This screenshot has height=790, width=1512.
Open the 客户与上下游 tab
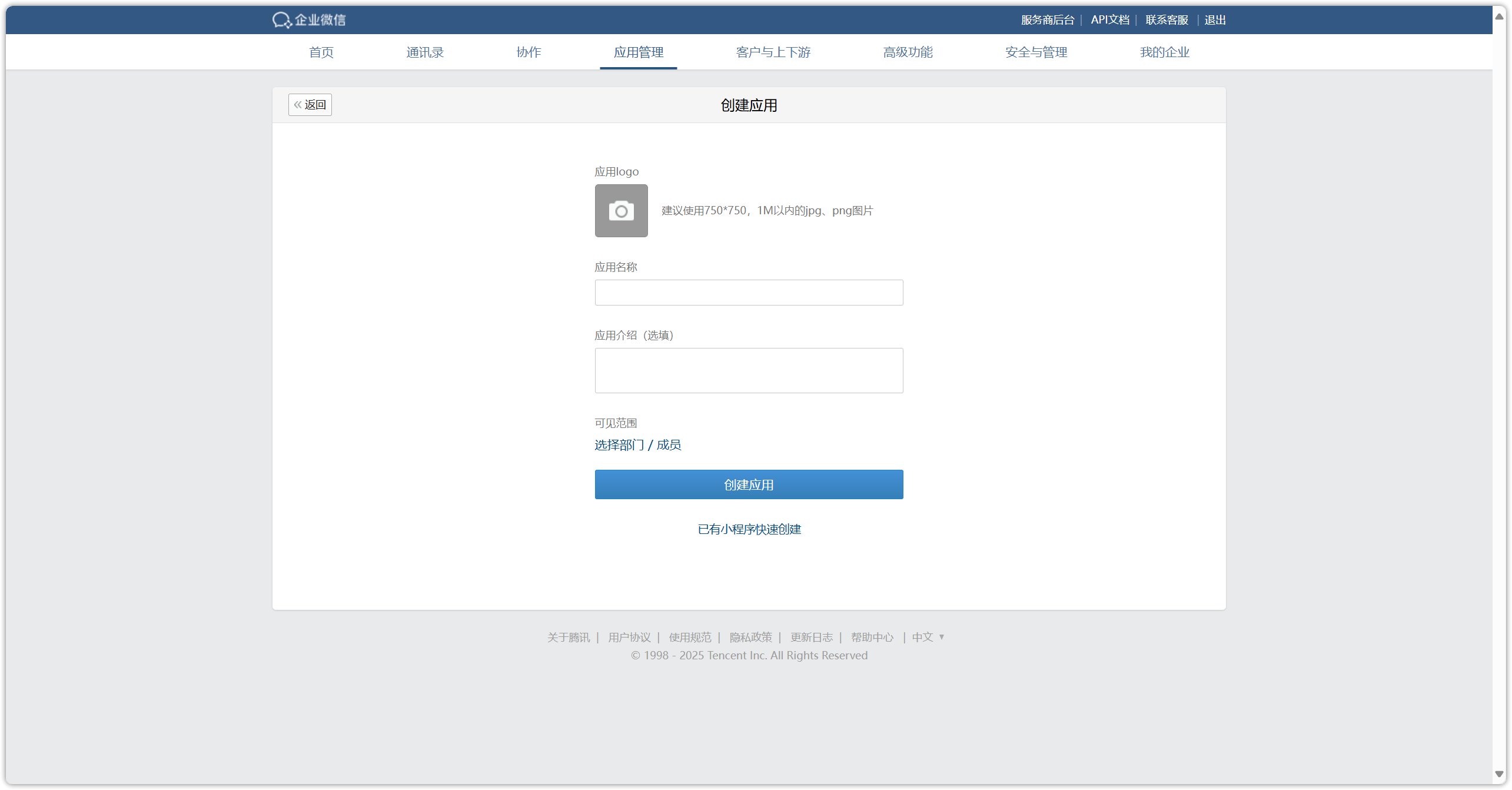click(x=773, y=52)
